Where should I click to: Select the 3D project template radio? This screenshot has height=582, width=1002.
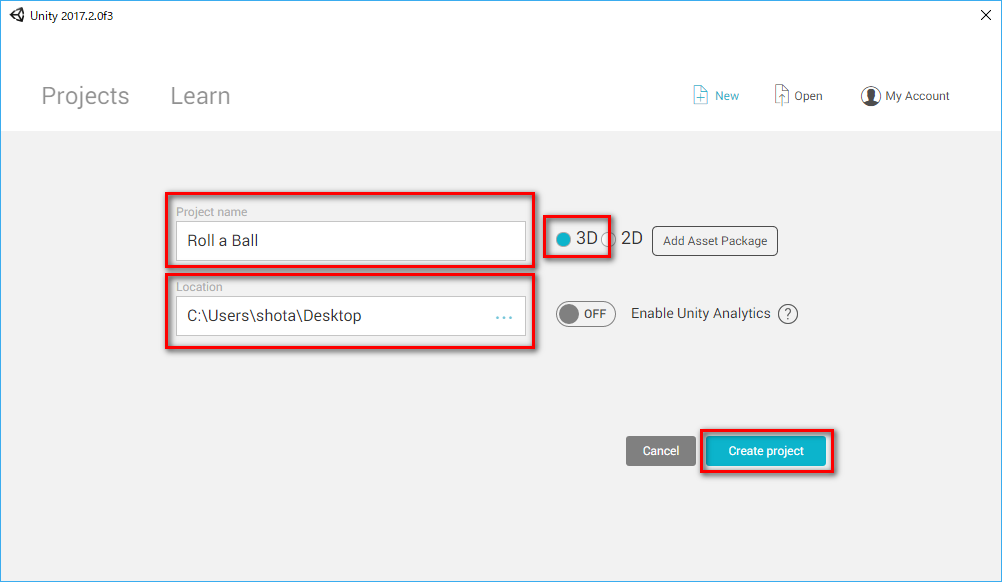pos(563,240)
